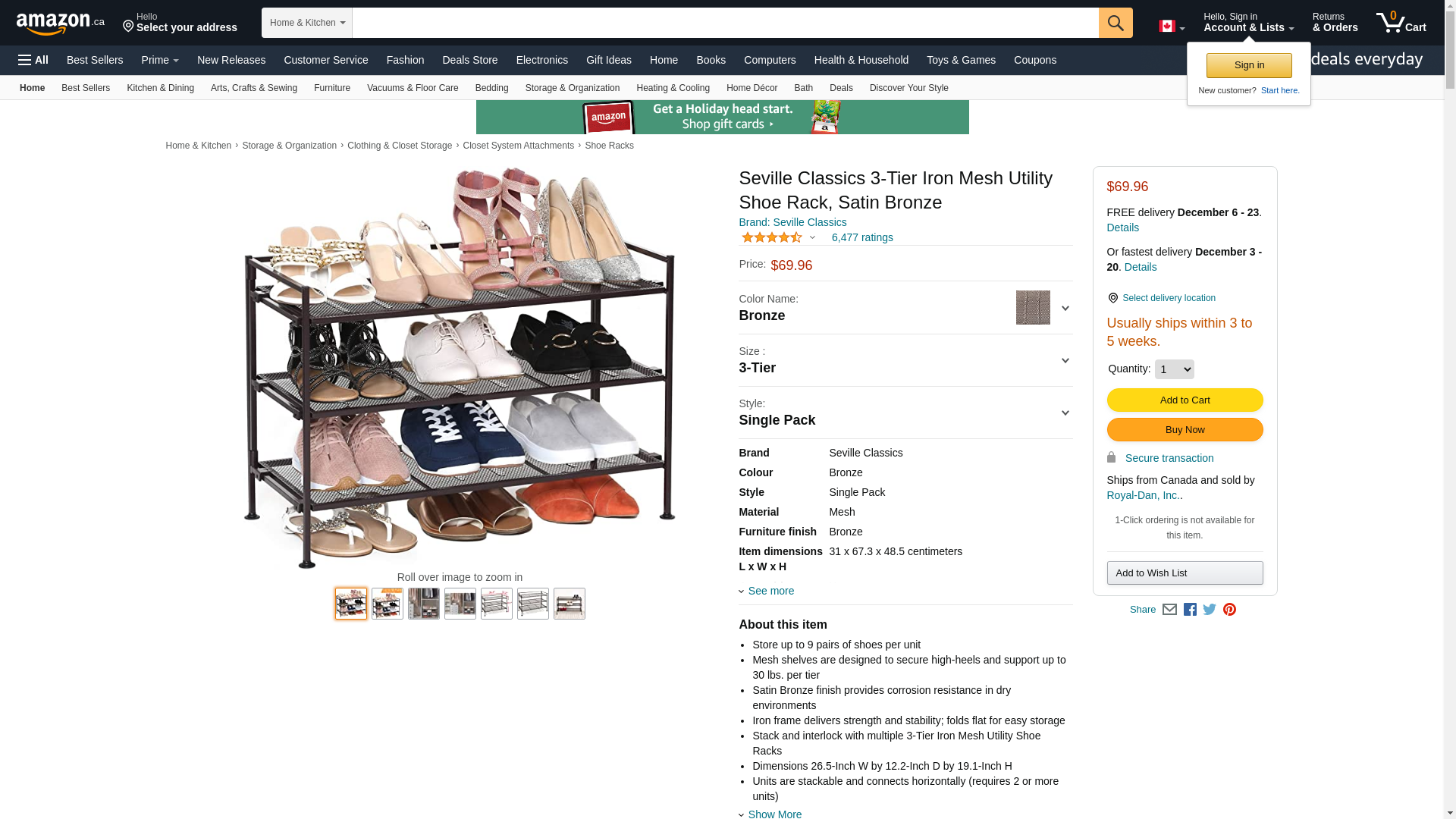Share product on Pinterest icon
The height and width of the screenshot is (819, 1456).
click(x=1229, y=610)
